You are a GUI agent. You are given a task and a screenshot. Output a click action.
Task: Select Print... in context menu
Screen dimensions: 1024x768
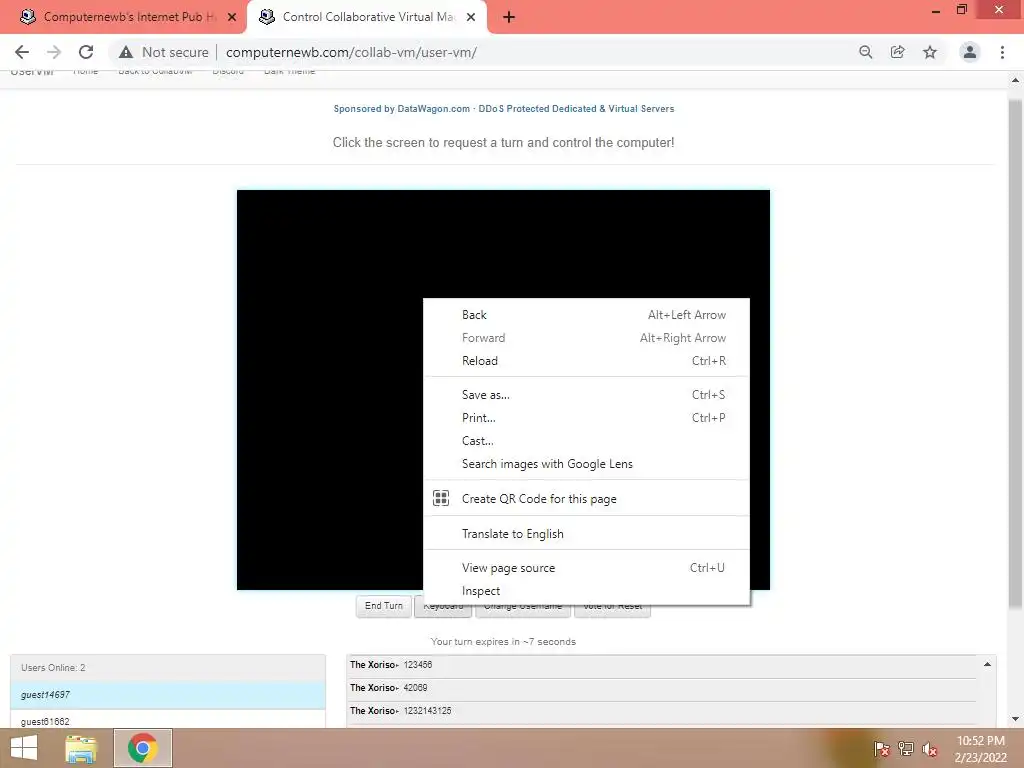(586, 417)
